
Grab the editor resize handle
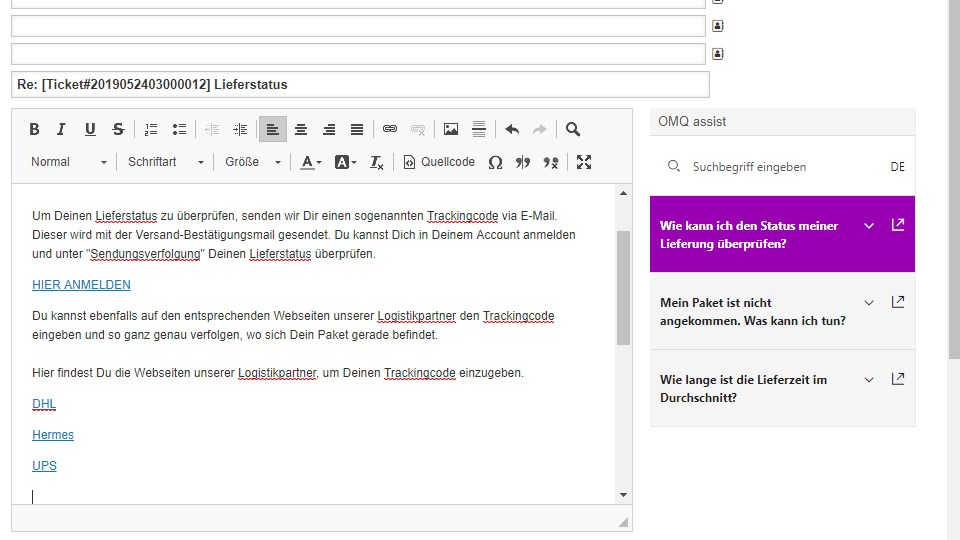coord(623,522)
